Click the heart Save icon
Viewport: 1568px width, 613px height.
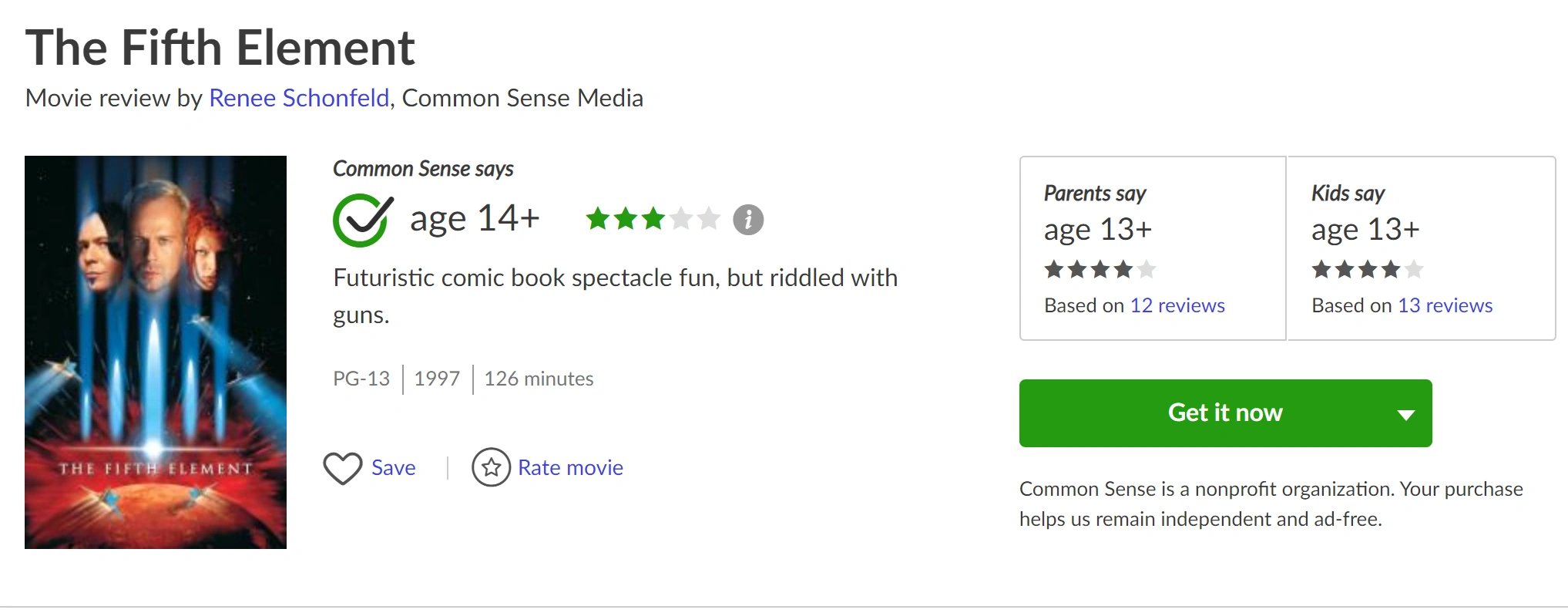tap(343, 467)
